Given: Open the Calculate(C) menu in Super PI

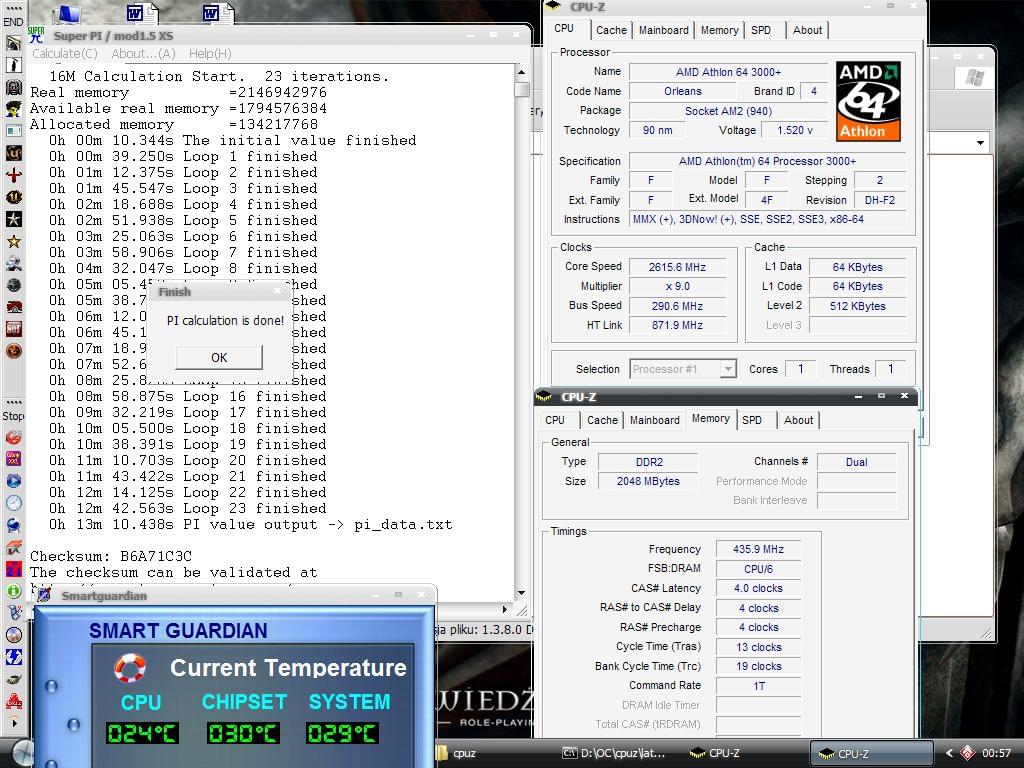Looking at the screenshot, I should point(65,54).
